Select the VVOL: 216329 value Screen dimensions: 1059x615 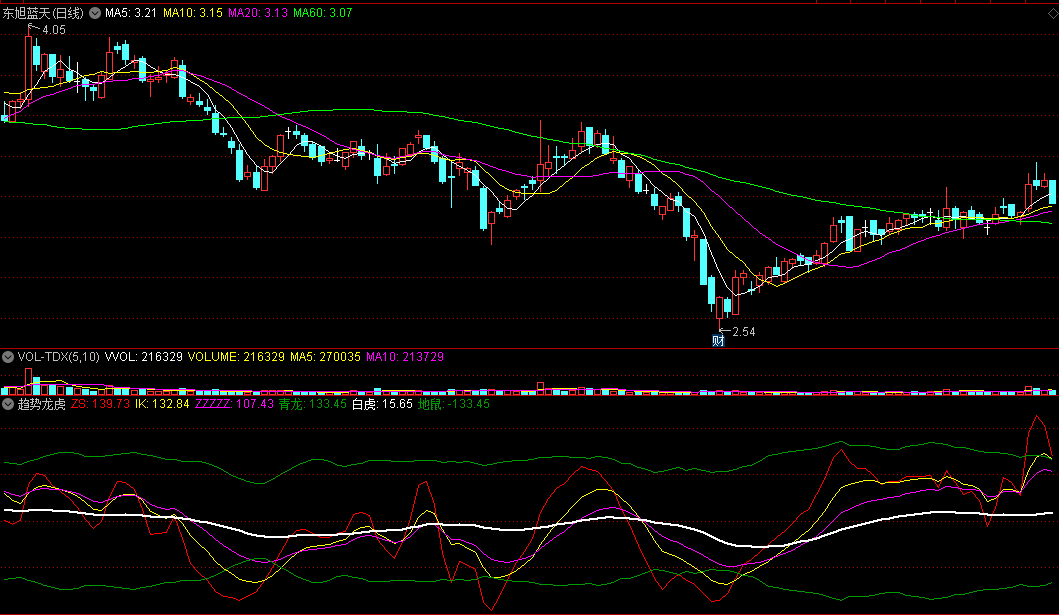(144, 356)
